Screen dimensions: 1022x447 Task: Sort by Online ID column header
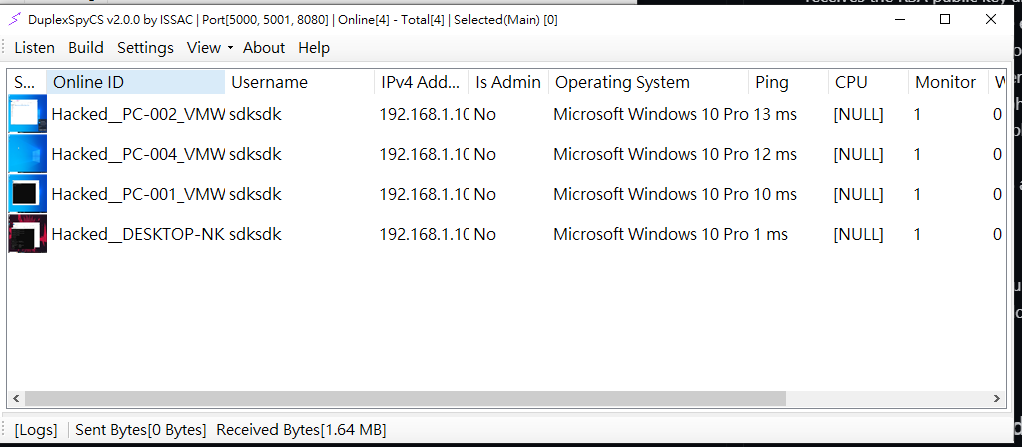tap(135, 82)
